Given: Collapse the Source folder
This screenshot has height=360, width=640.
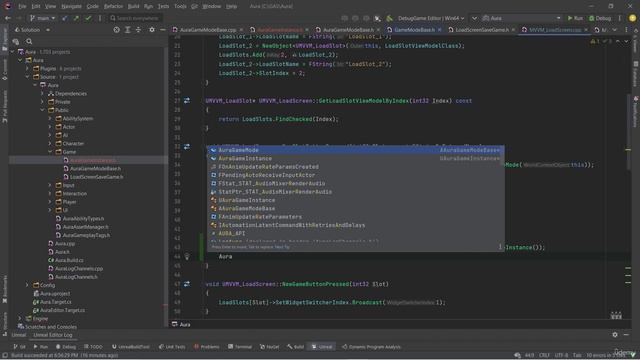Looking at the screenshot, I should [x=28, y=77].
